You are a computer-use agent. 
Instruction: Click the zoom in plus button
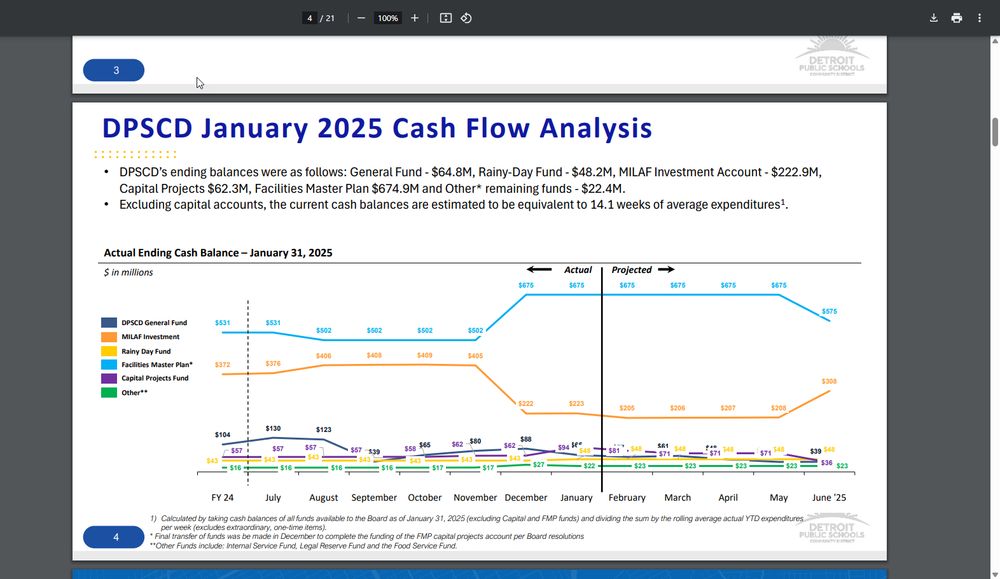pyautogui.click(x=415, y=18)
